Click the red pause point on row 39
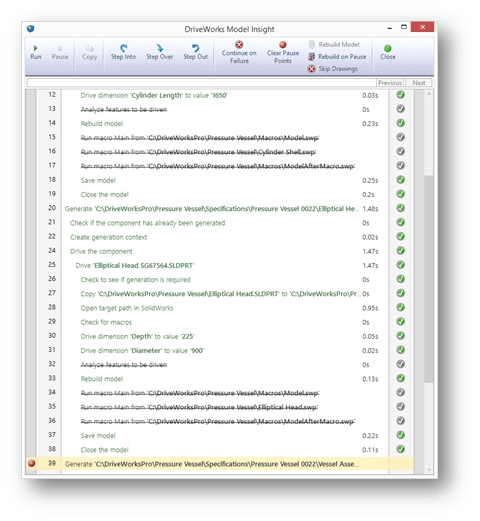Screen dimensions: 480x521 pyautogui.click(x=32, y=463)
